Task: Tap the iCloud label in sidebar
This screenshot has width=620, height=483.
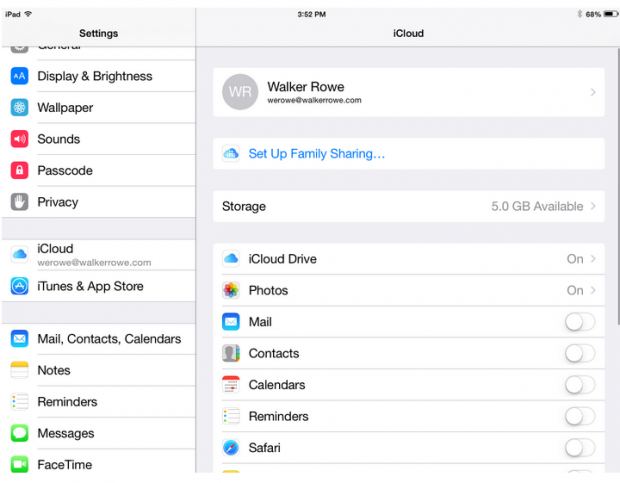Action: click(x=55, y=249)
